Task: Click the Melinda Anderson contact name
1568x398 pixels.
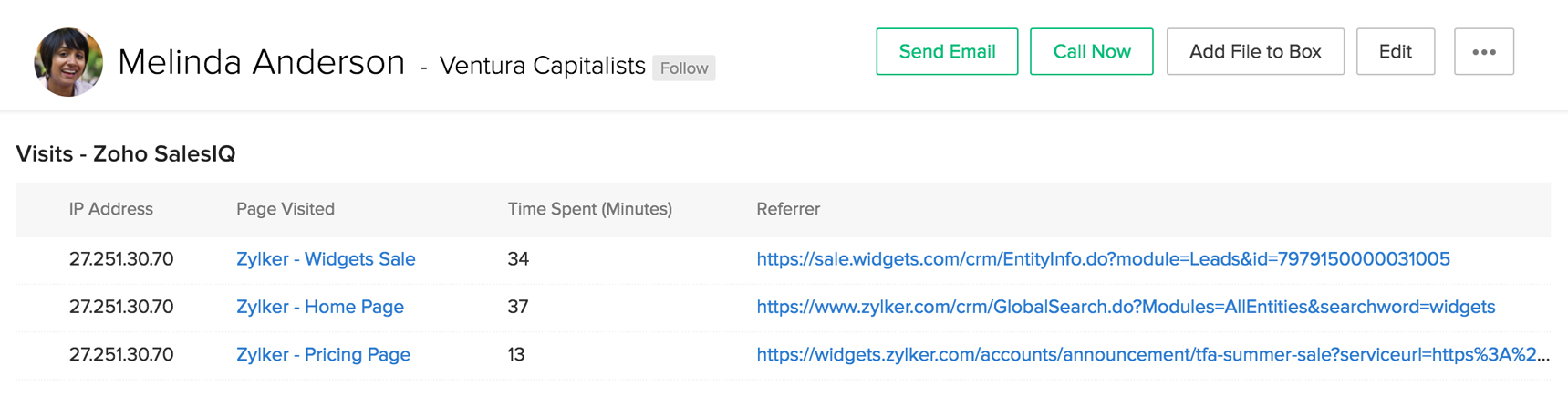Action: coord(261,63)
